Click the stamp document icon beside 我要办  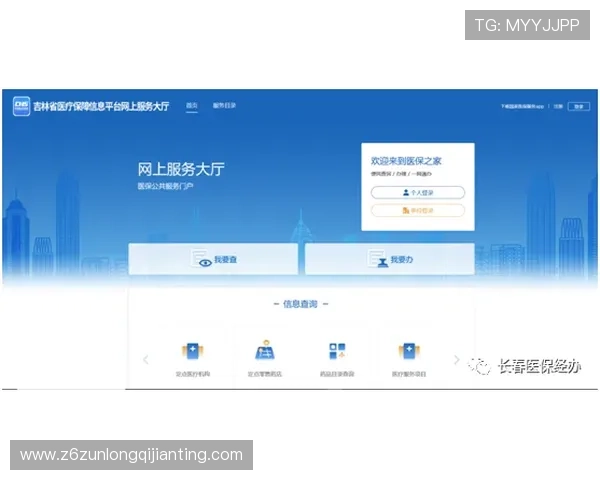point(378,258)
